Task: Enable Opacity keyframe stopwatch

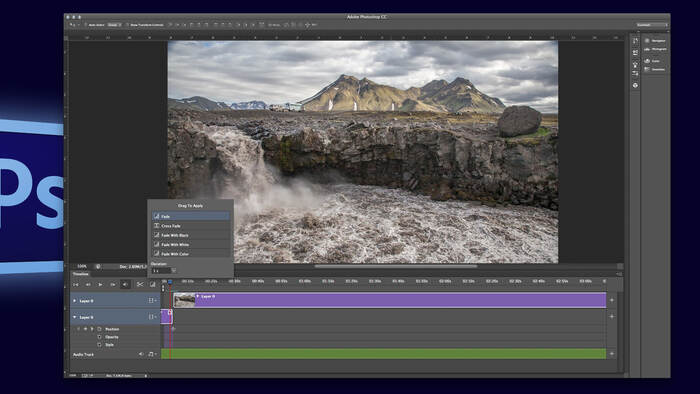Action: tap(99, 337)
